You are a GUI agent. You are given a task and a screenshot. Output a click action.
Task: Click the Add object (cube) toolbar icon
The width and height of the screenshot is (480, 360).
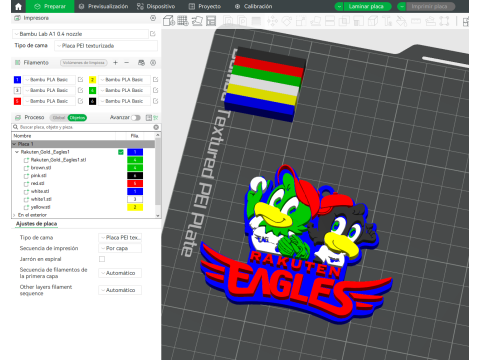tap(169, 21)
